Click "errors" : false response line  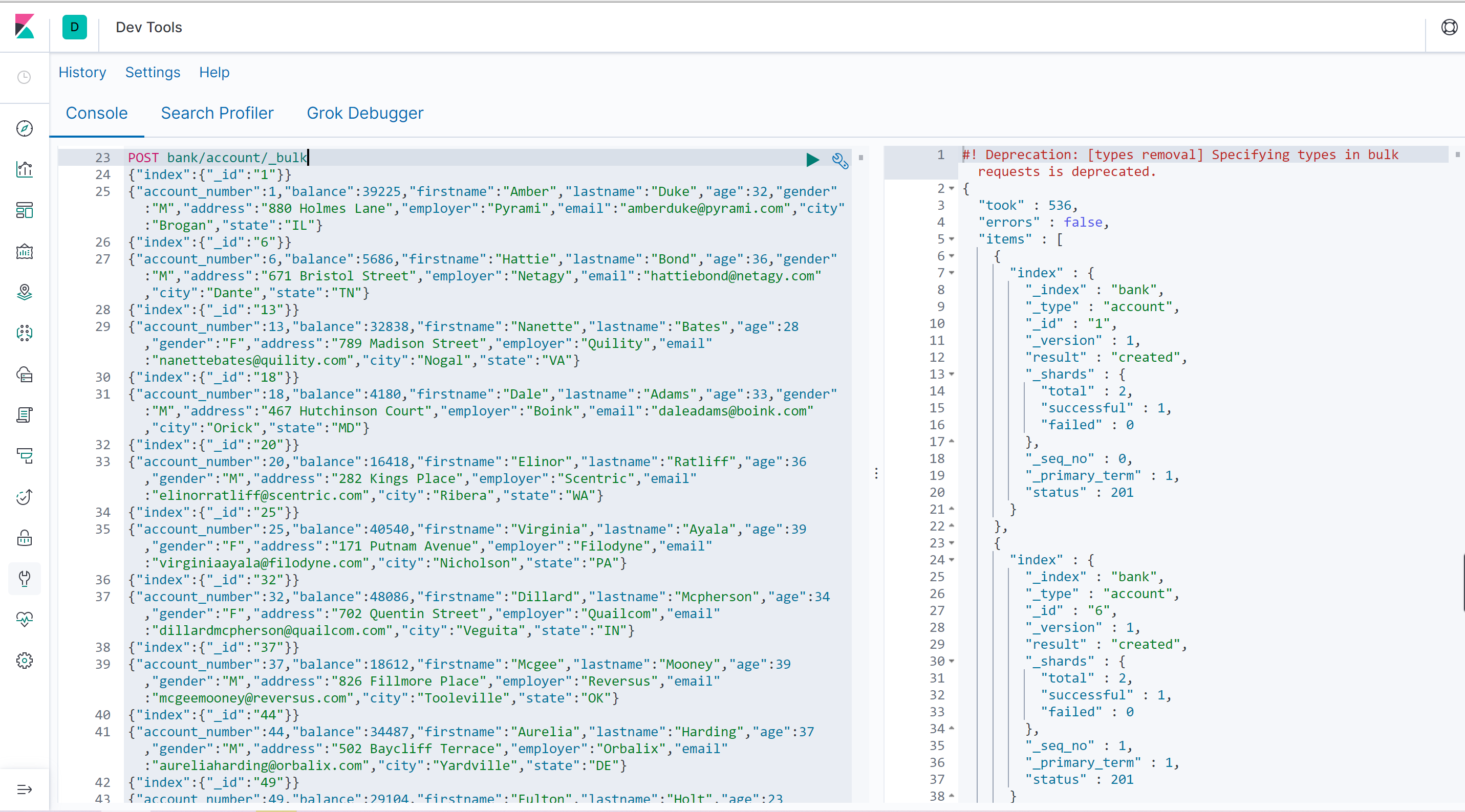1044,223
